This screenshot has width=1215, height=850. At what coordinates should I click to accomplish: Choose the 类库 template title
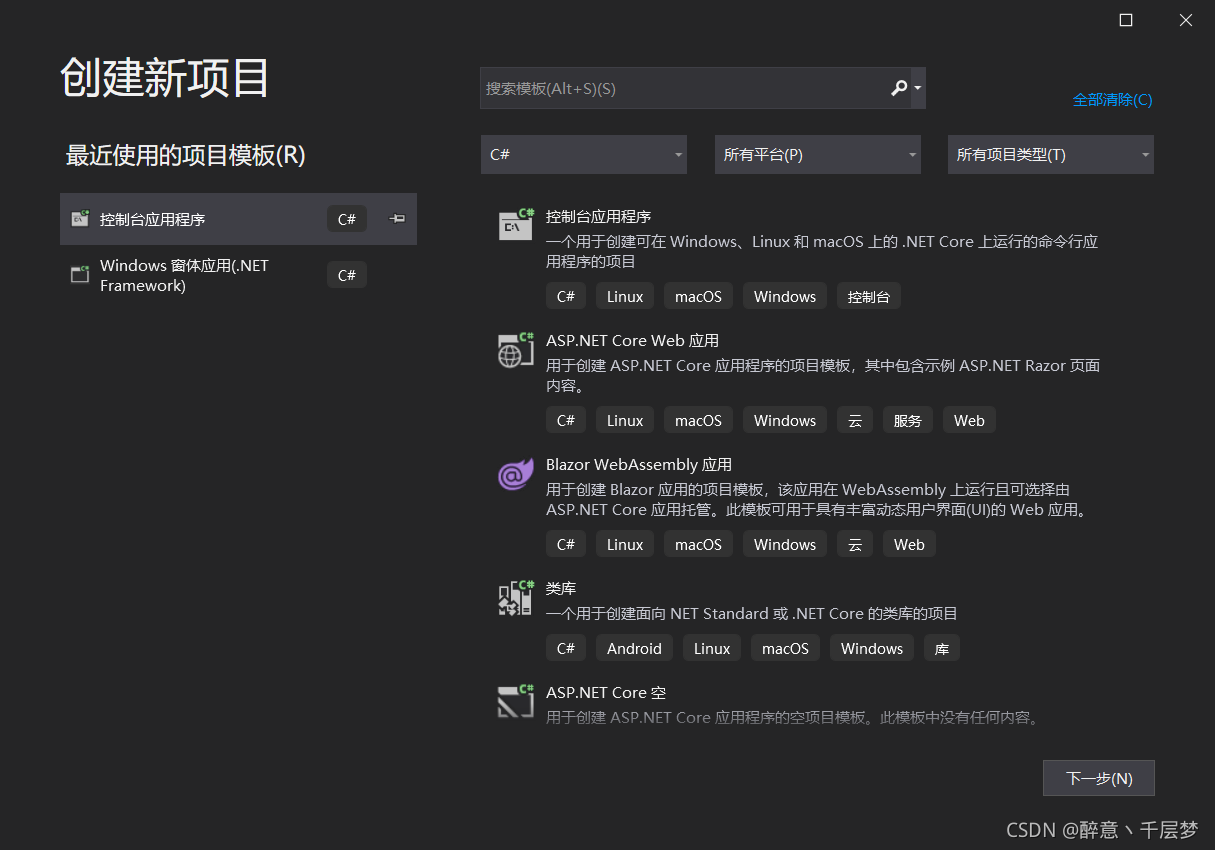(561, 588)
